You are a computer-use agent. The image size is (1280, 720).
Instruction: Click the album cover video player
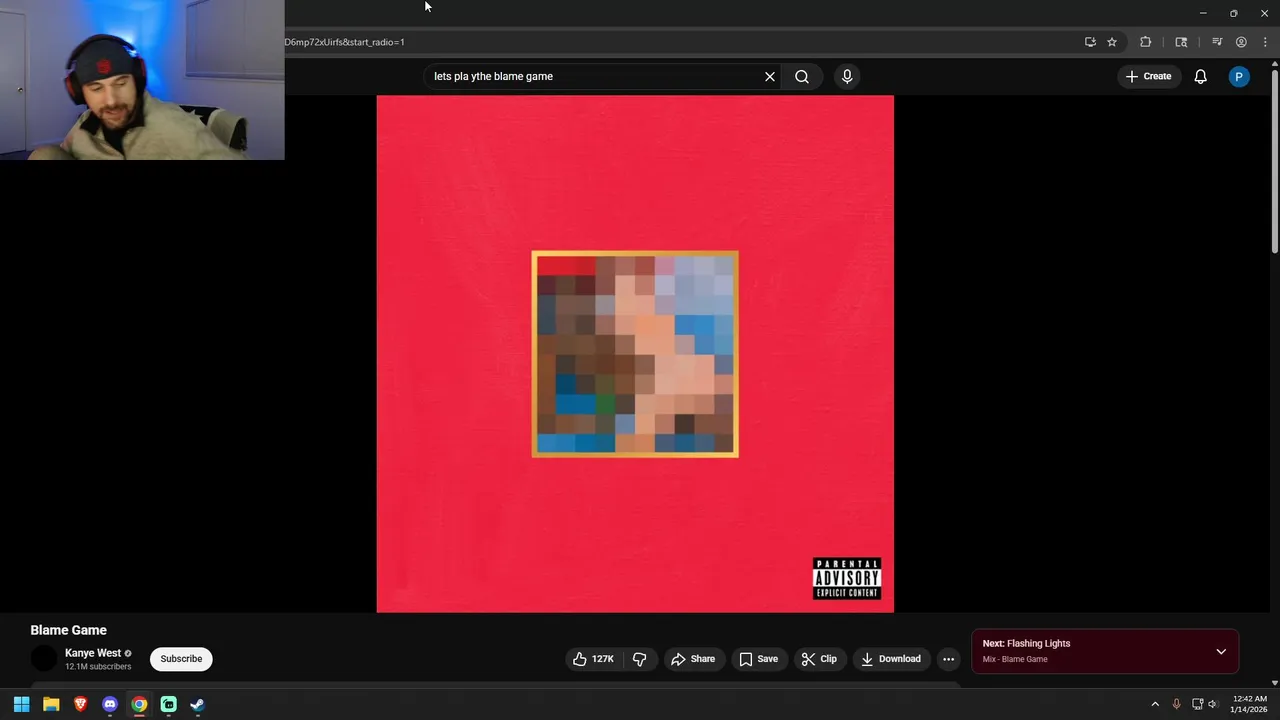(x=635, y=354)
